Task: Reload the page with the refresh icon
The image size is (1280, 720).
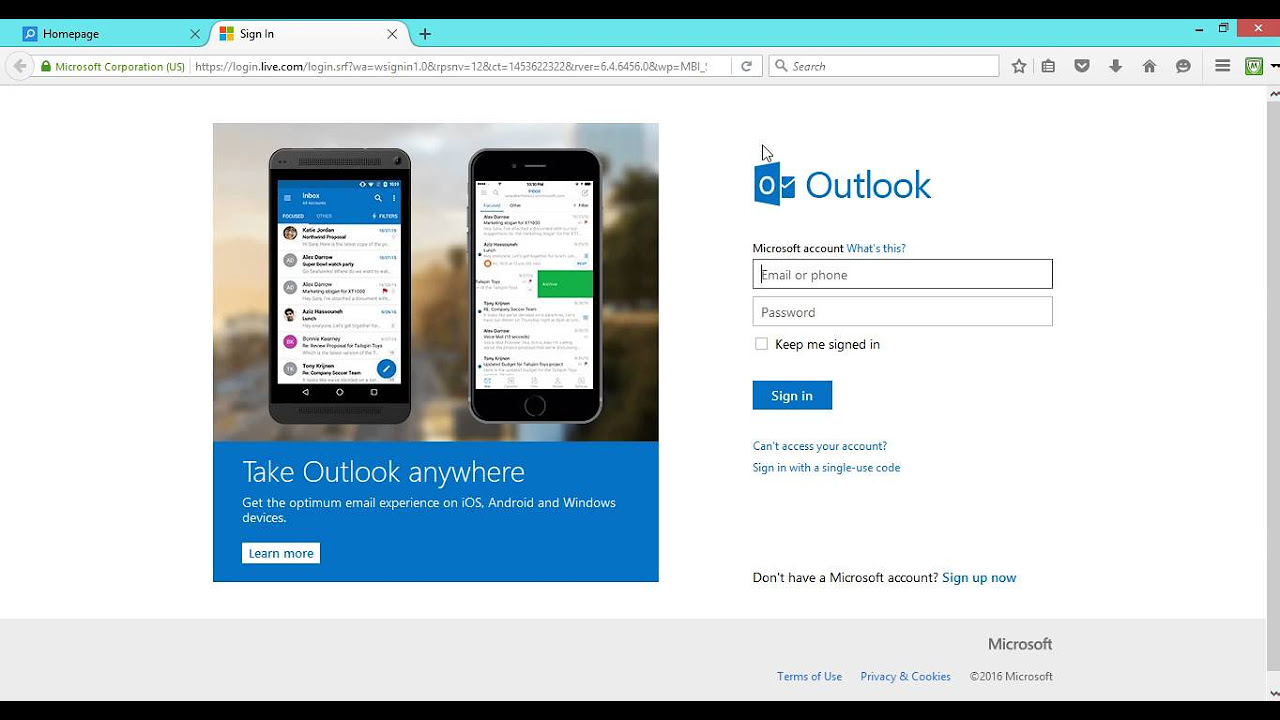Action: pos(746,66)
